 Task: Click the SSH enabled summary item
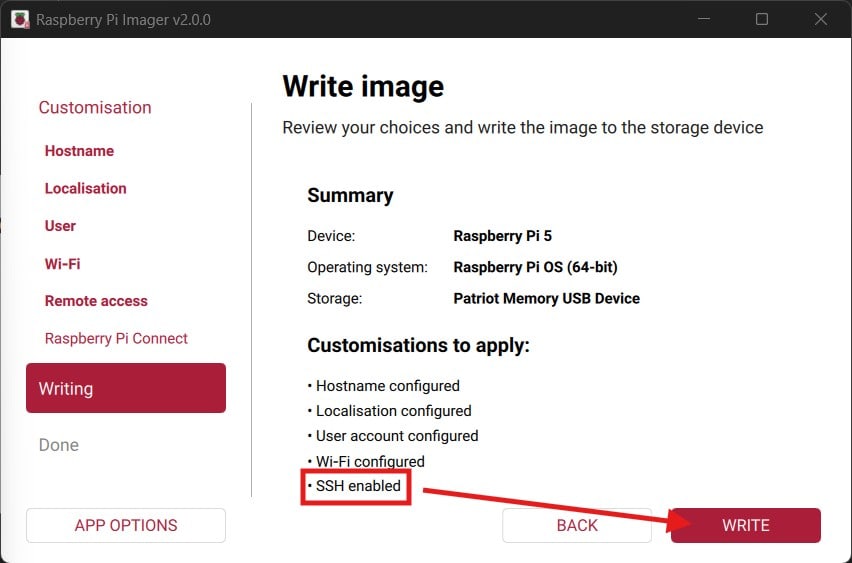pyautogui.click(x=358, y=487)
